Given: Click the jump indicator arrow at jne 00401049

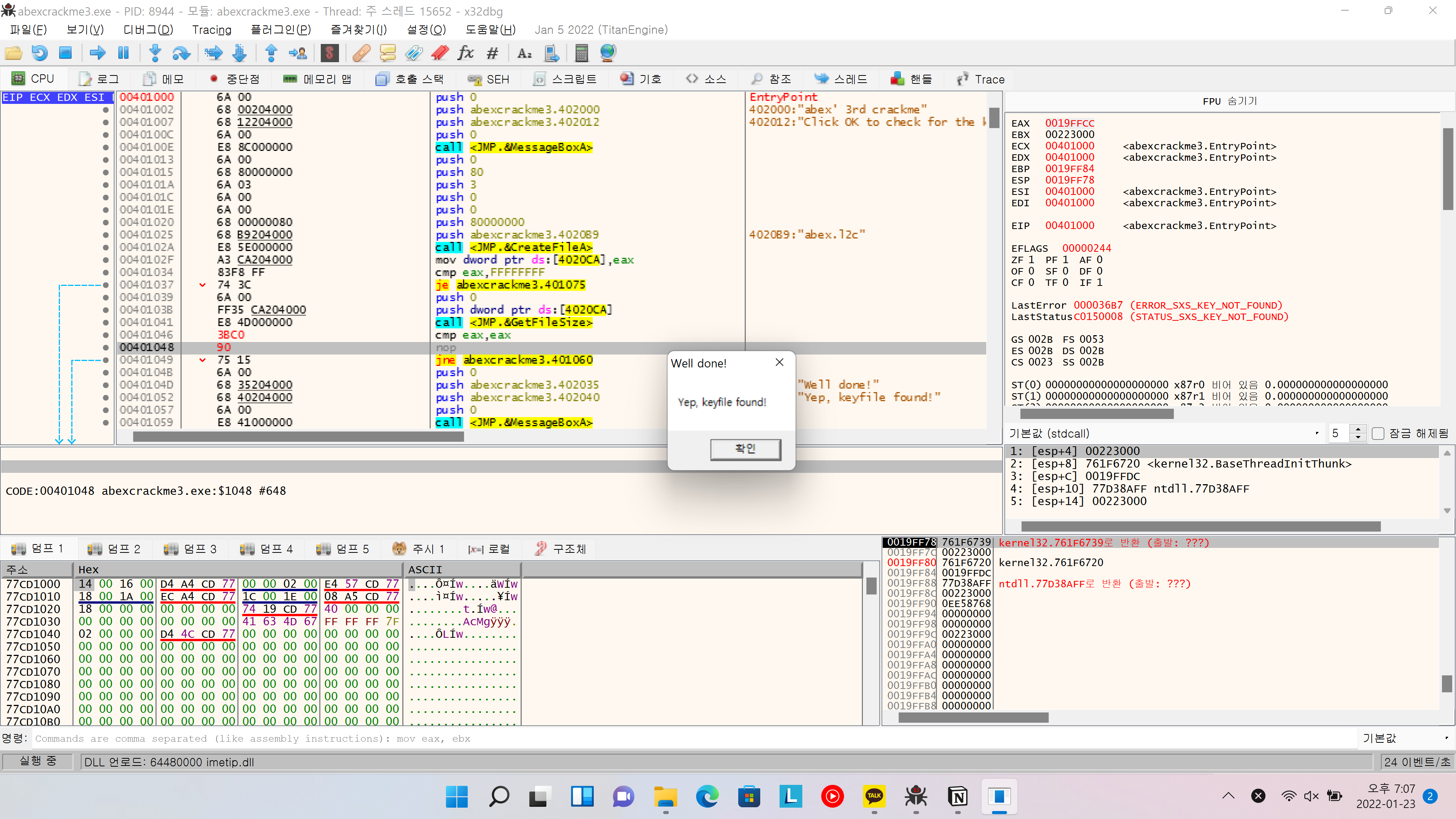Looking at the screenshot, I should 202,359.
